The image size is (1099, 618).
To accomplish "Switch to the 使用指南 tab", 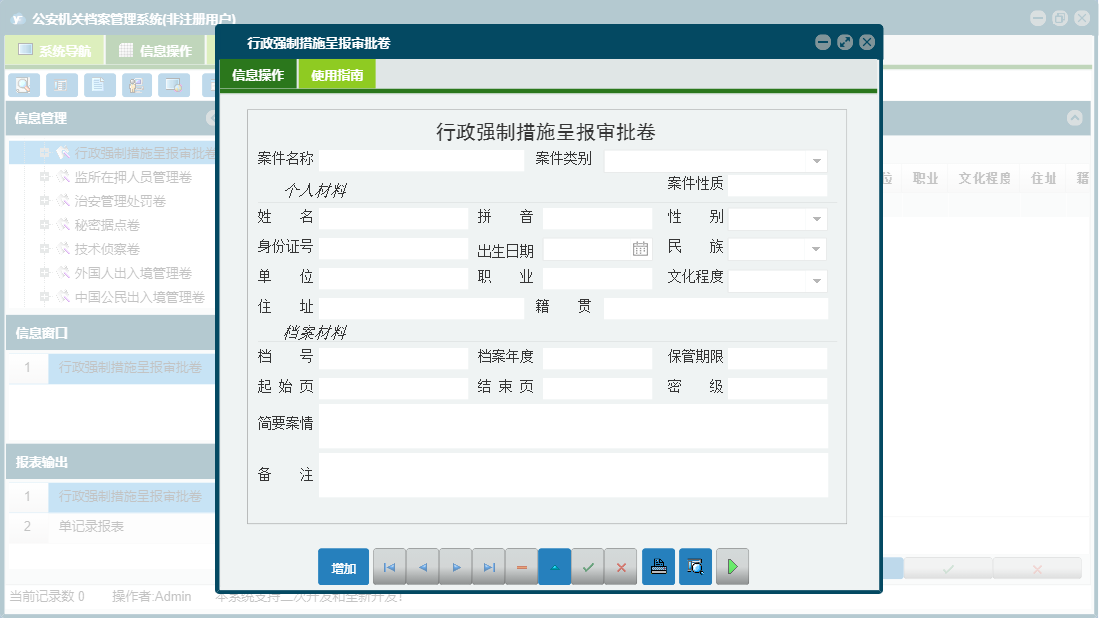I will tap(337, 74).
